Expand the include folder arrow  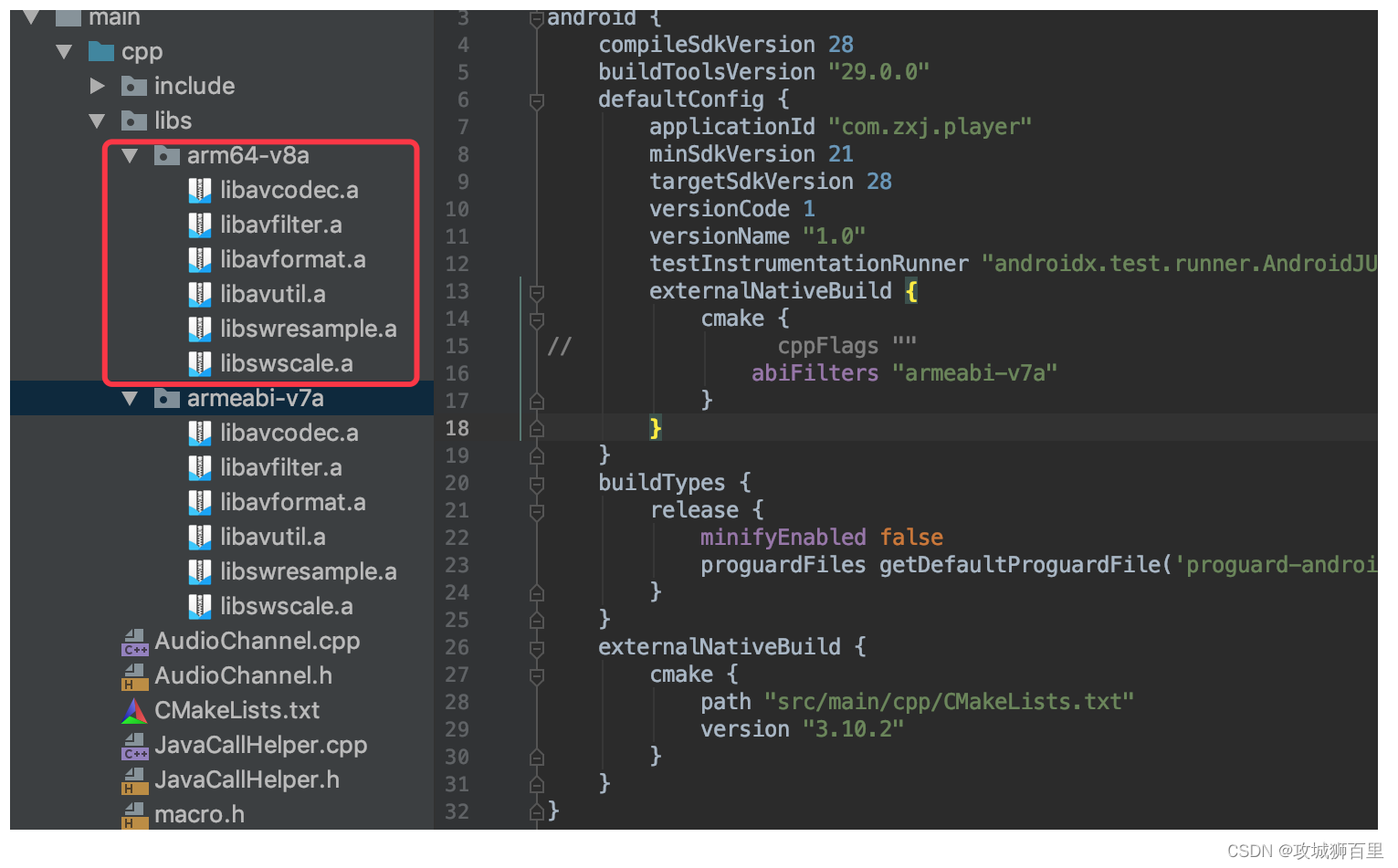click(x=98, y=86)
